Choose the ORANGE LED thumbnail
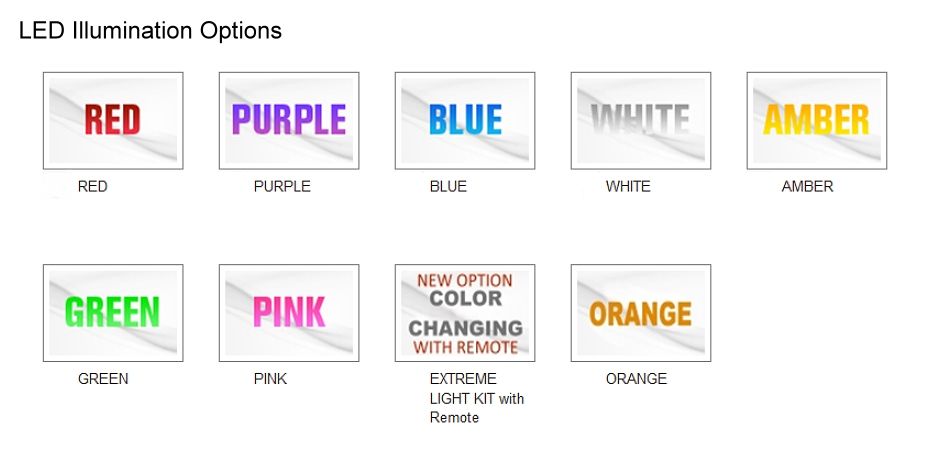Image resolution: width=941 pixels, height=453 pixels. point(640,313)
